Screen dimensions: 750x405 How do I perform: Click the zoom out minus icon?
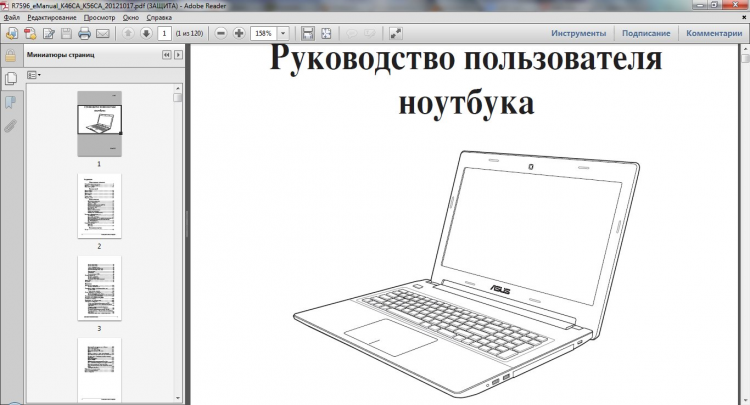point(221,33)
